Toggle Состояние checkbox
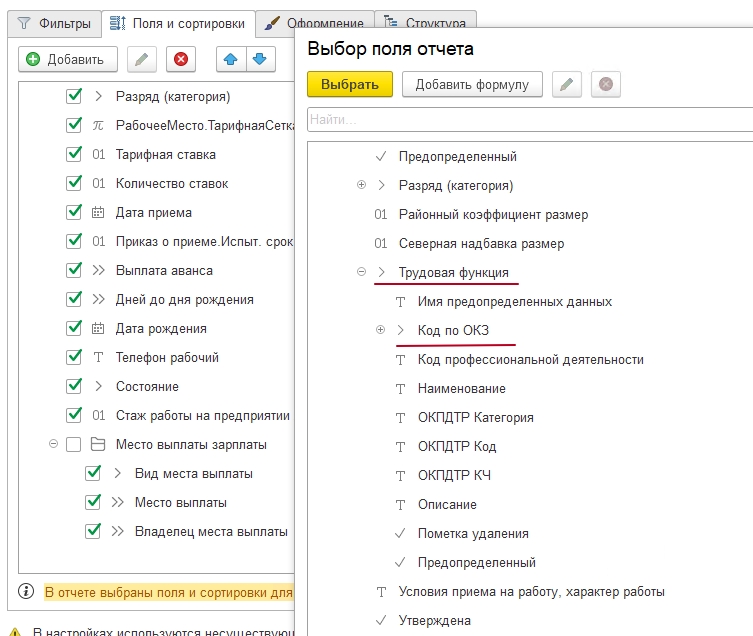This screenshot has height=636, width=753. [73, 386]
